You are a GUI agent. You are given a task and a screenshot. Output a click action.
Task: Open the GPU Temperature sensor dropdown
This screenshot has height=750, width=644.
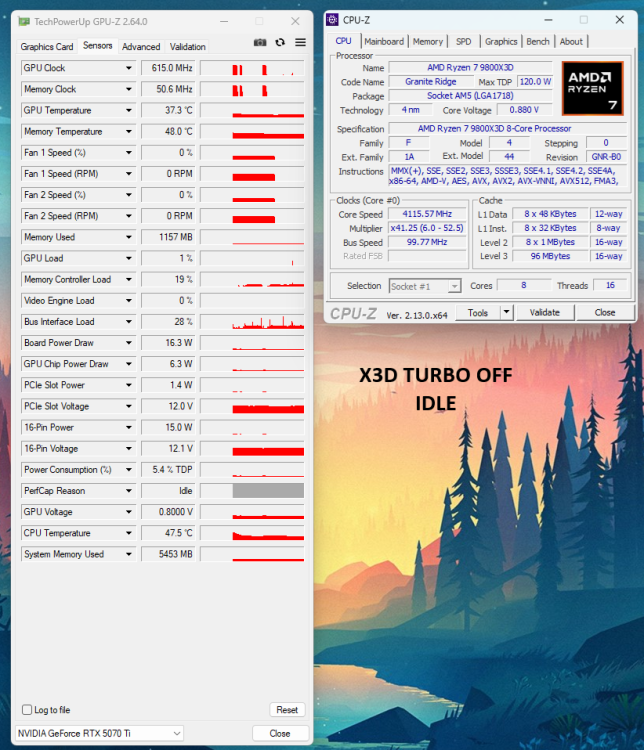pos(129,110)
